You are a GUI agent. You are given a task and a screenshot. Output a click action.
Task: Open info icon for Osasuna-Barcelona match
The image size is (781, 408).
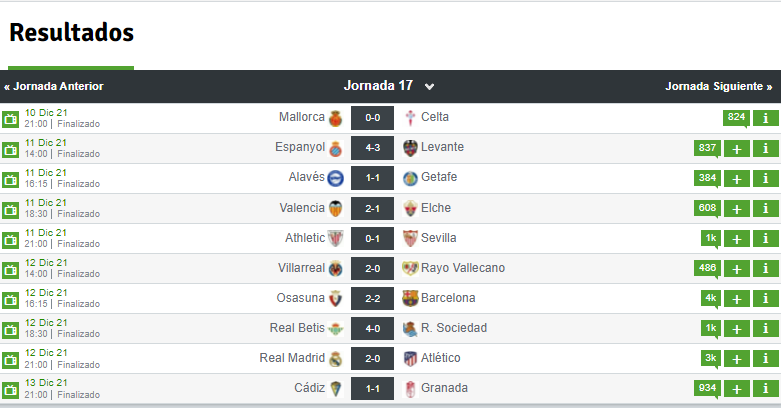(x=766, y=298)
